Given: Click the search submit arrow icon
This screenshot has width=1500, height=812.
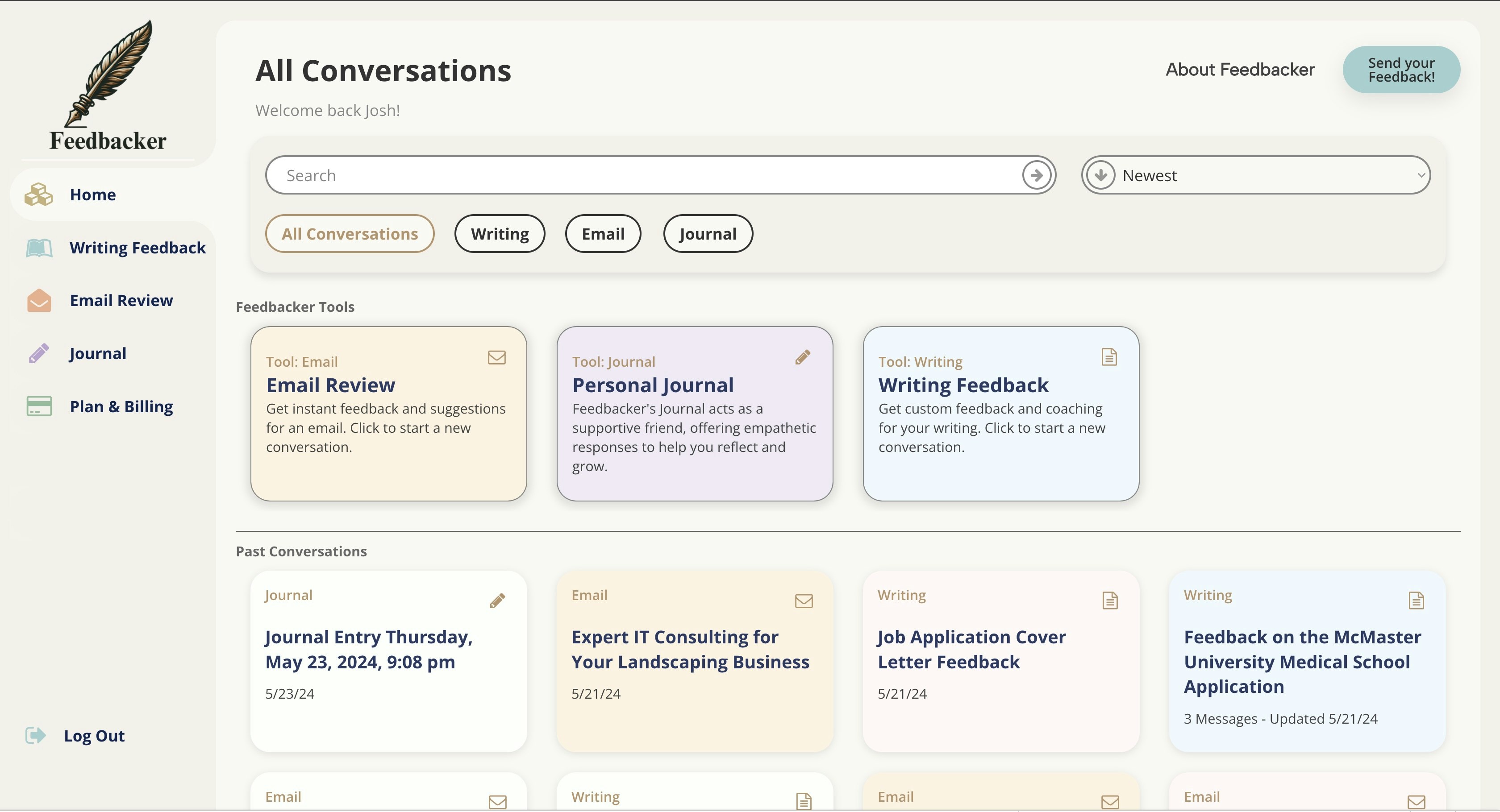Looking at the screenshot, I should click(1037, 175).
